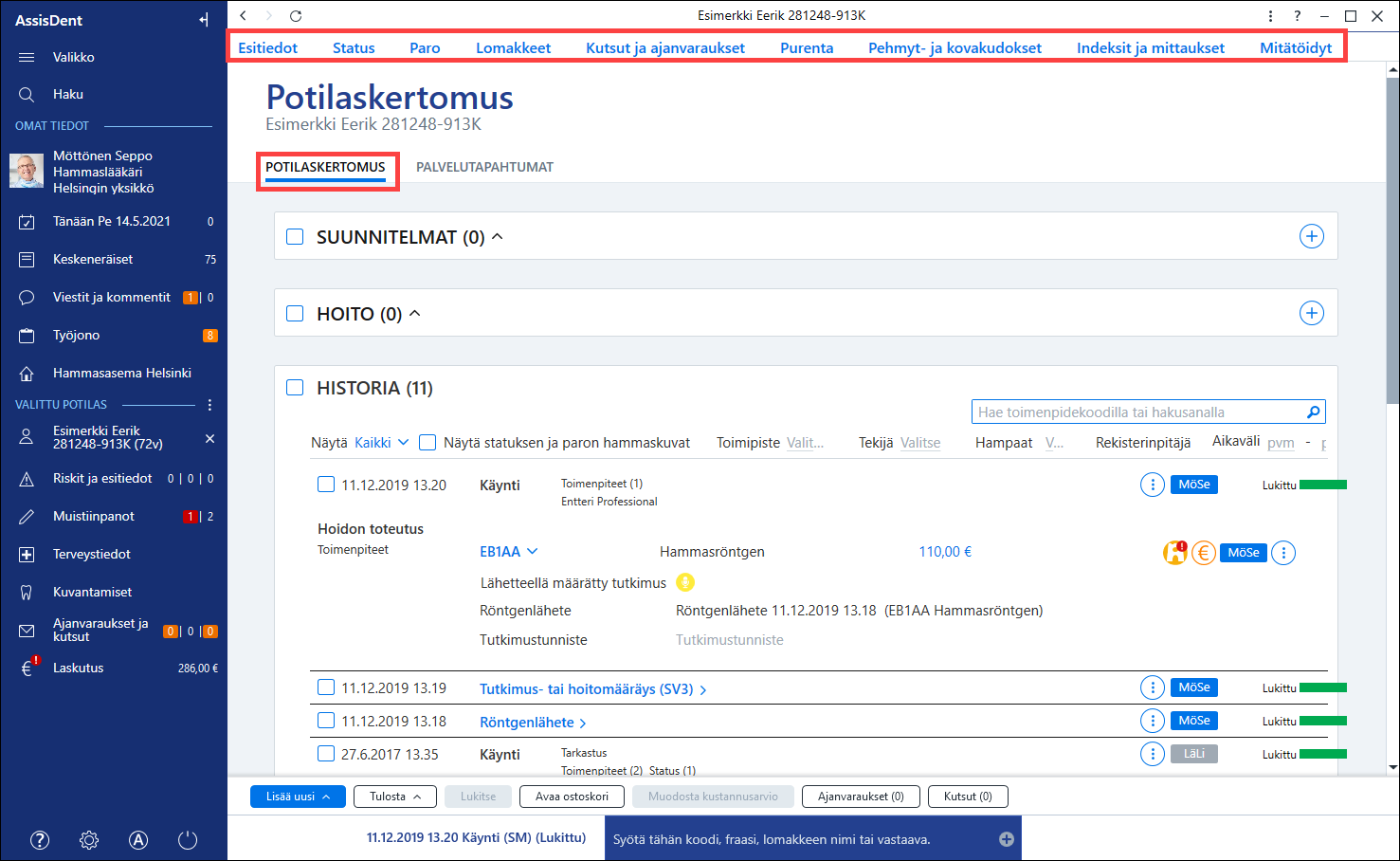Screen dimensions: 1400x861
Task: Reload the page with refresh icon
Action: [x=296, y=16]
